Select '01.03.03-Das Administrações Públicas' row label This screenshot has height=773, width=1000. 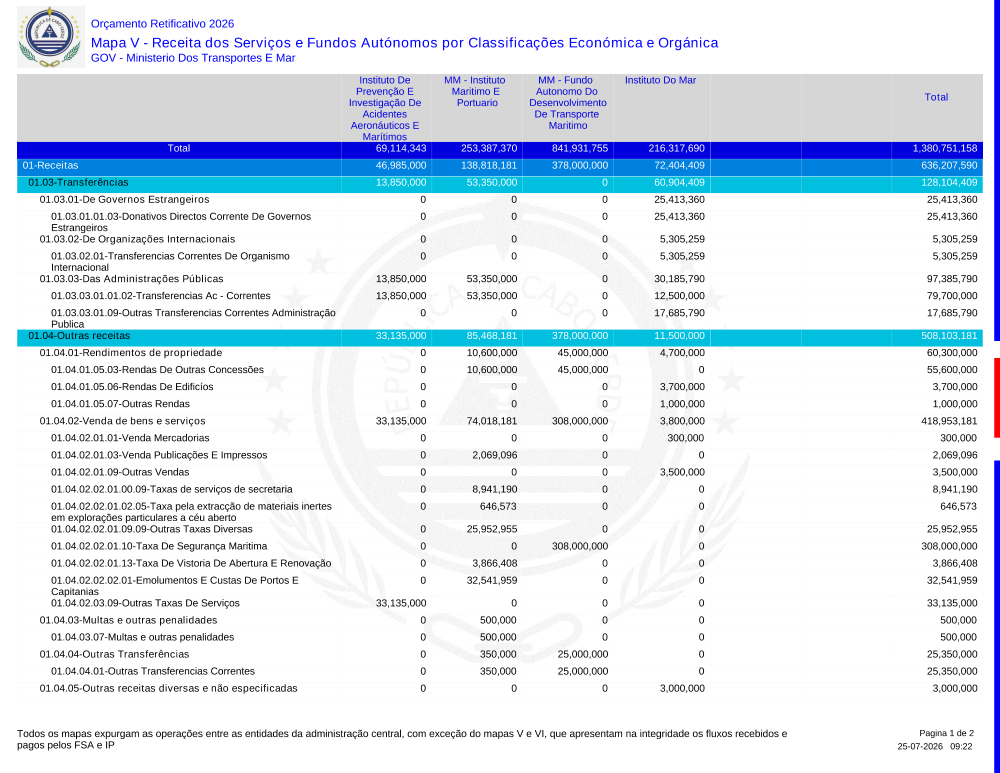coord(131,279)
